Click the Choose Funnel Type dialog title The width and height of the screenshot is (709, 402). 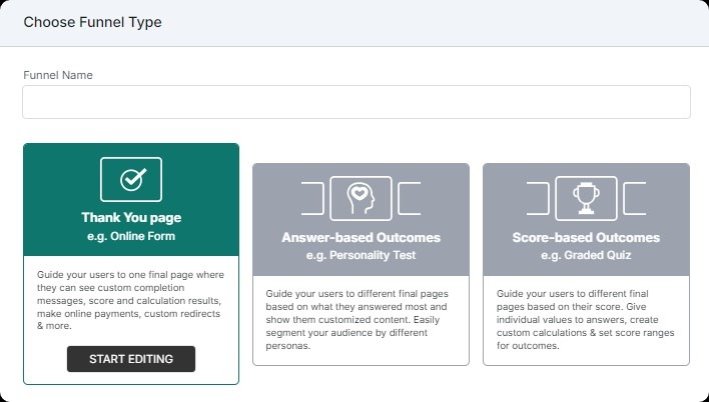click(92, 22)
